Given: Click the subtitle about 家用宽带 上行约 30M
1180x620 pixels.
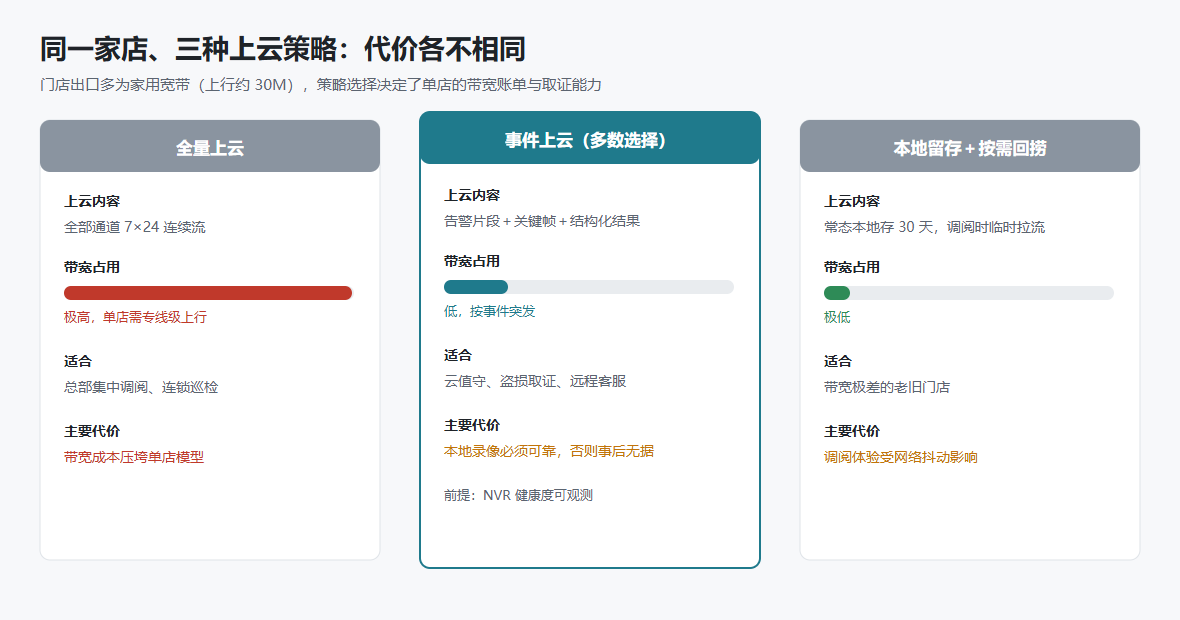Looking at the screenshot, I should click(321, 85).
